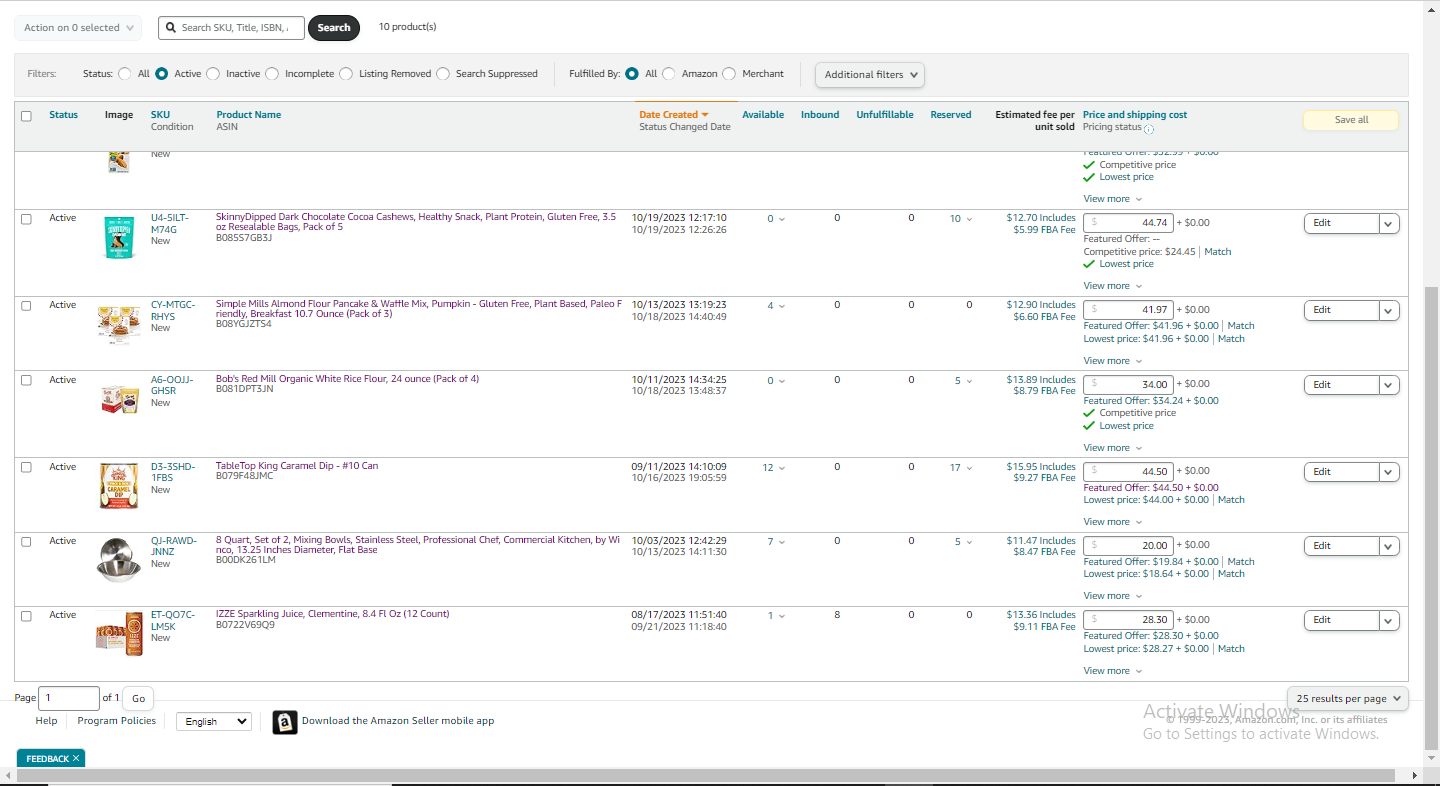Expand 'View more' for the Mixing Bowls listing

(x=1113, y=596)
